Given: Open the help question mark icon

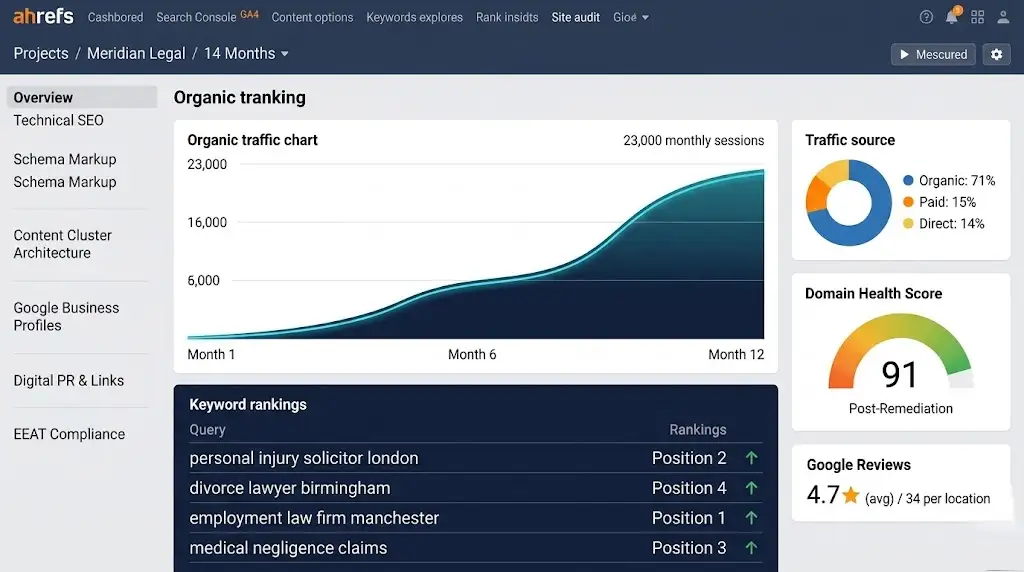Looking at the screenshot, I should coord(926,17).
